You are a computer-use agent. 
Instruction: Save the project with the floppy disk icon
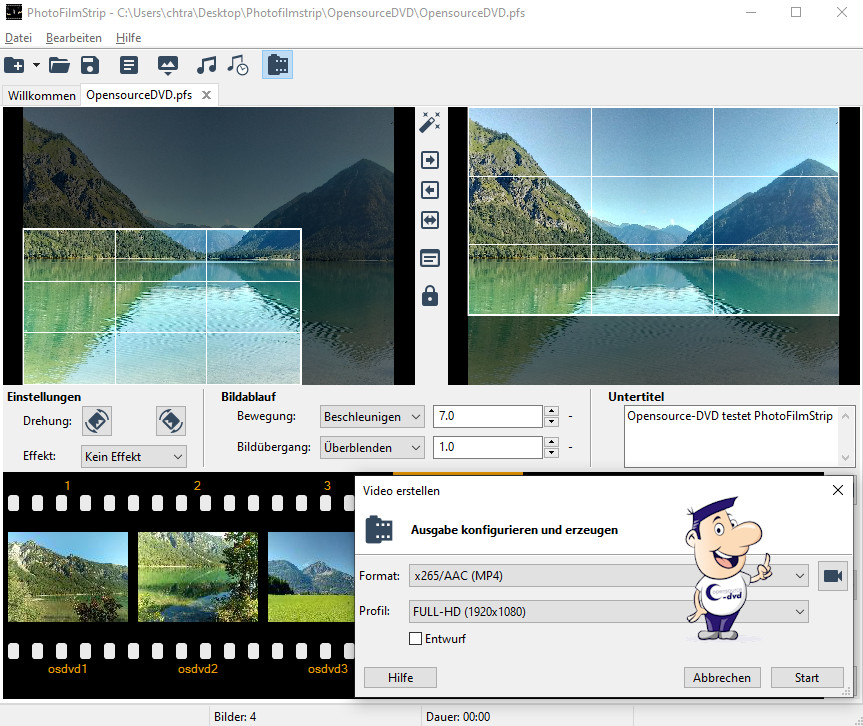point(90,66)
